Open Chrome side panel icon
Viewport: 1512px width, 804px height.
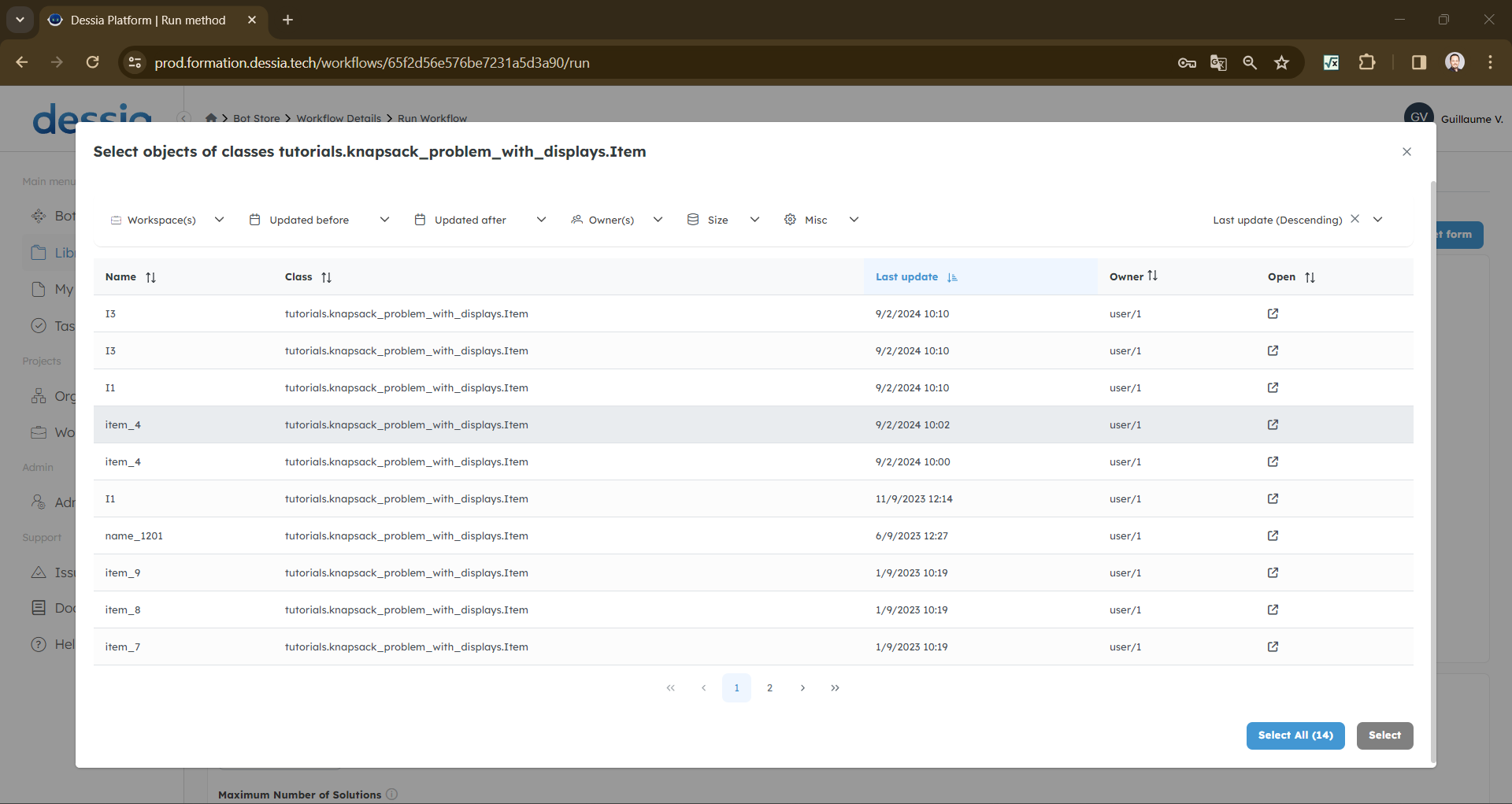1419,62
